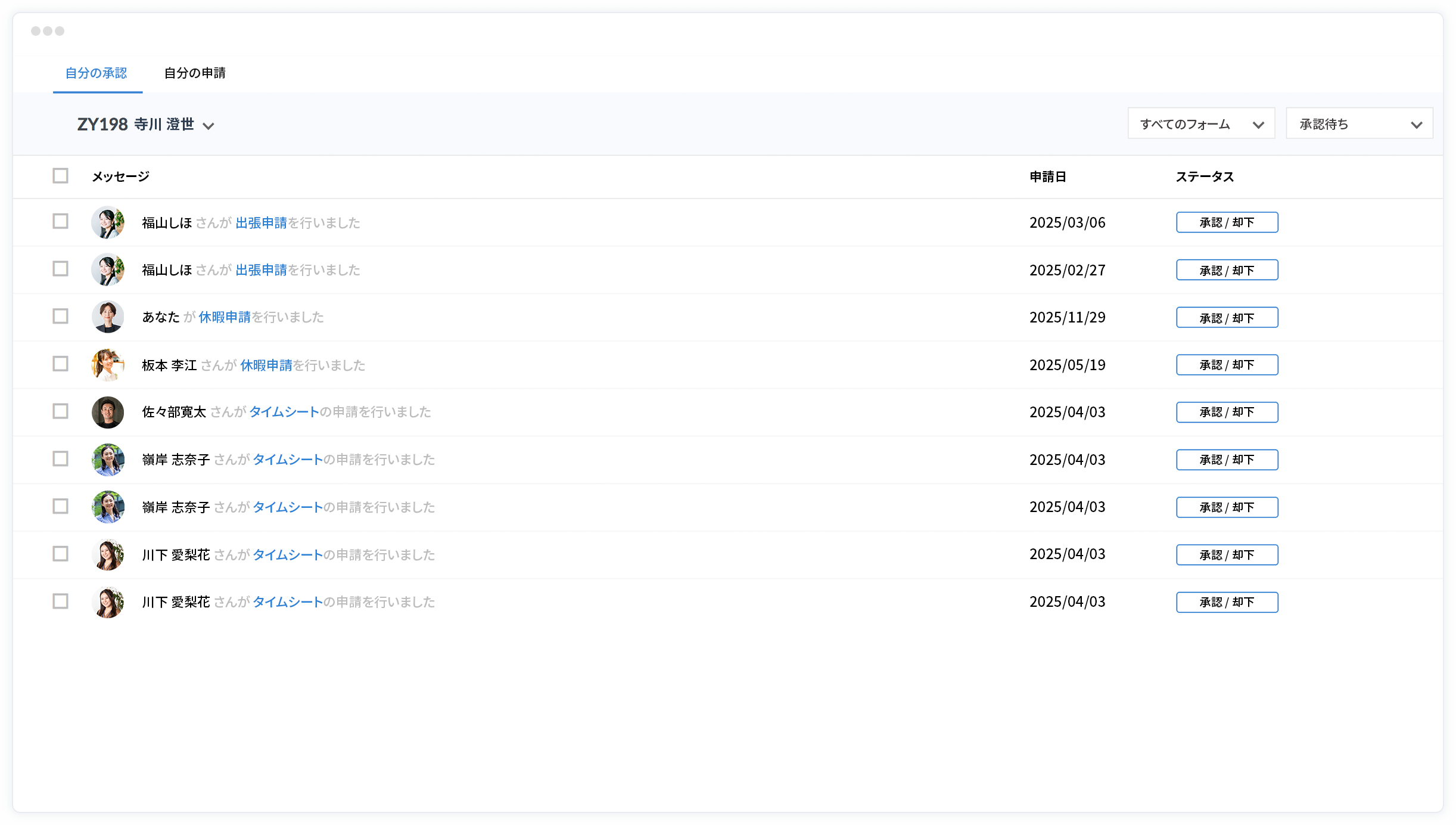This screenshot has height=825, width=1456.
Task: Click 佐々部寛太's avatar photo
Action: pyautogui.click(x=108, y=412)
